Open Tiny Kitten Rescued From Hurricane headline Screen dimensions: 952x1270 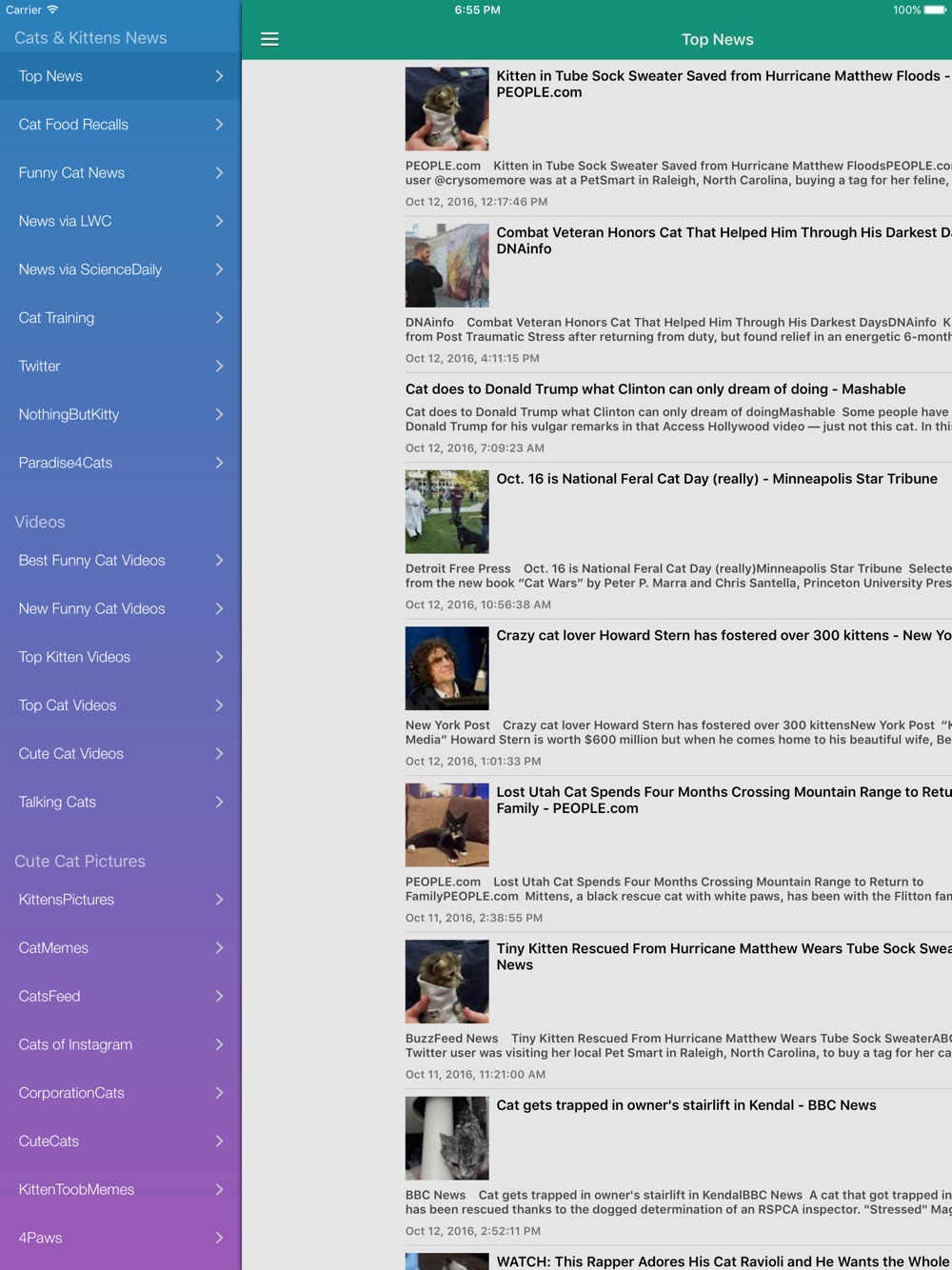(x=724, y=957)
